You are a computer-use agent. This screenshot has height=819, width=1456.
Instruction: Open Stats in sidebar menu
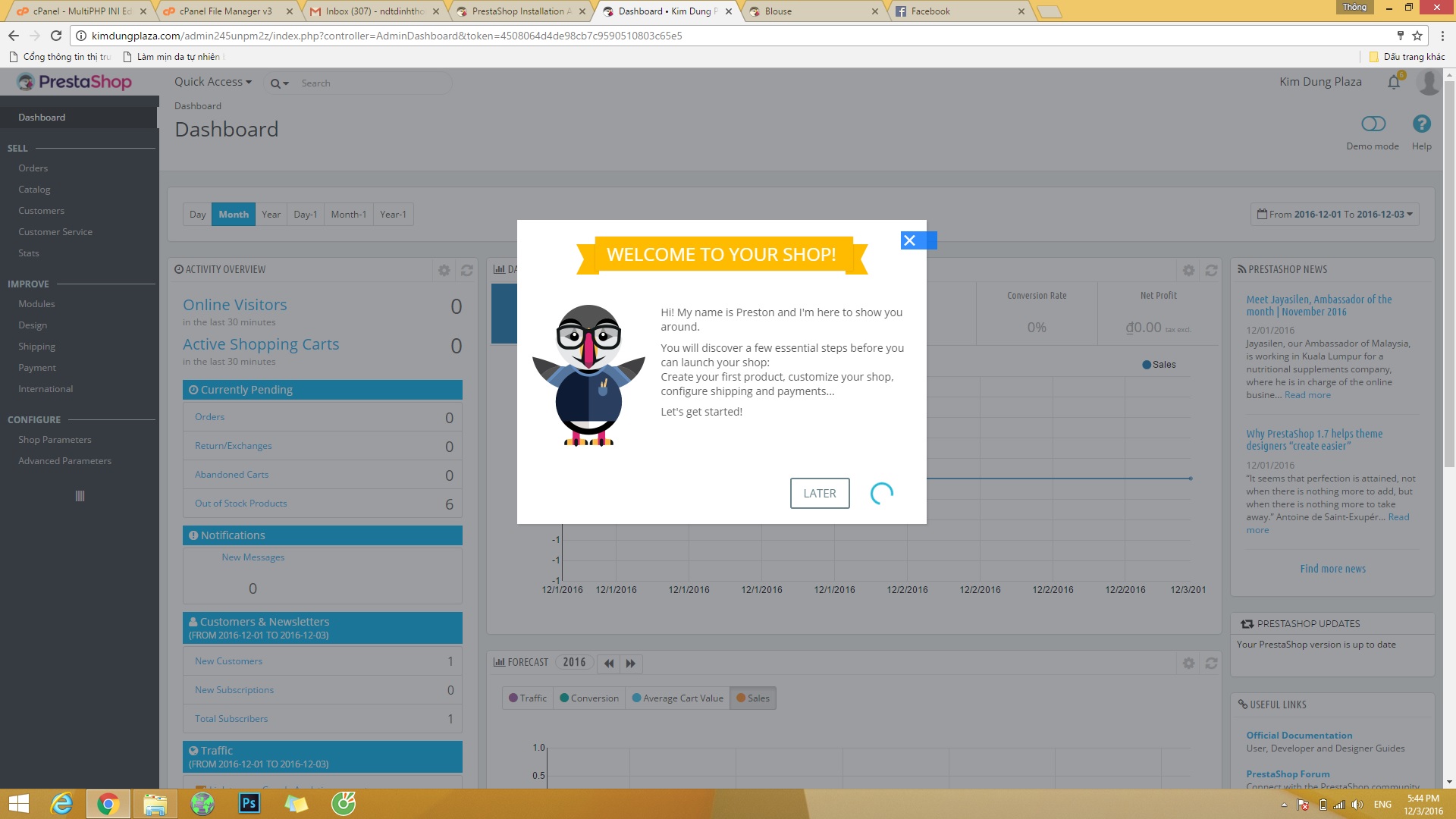[x=29, y=253]
